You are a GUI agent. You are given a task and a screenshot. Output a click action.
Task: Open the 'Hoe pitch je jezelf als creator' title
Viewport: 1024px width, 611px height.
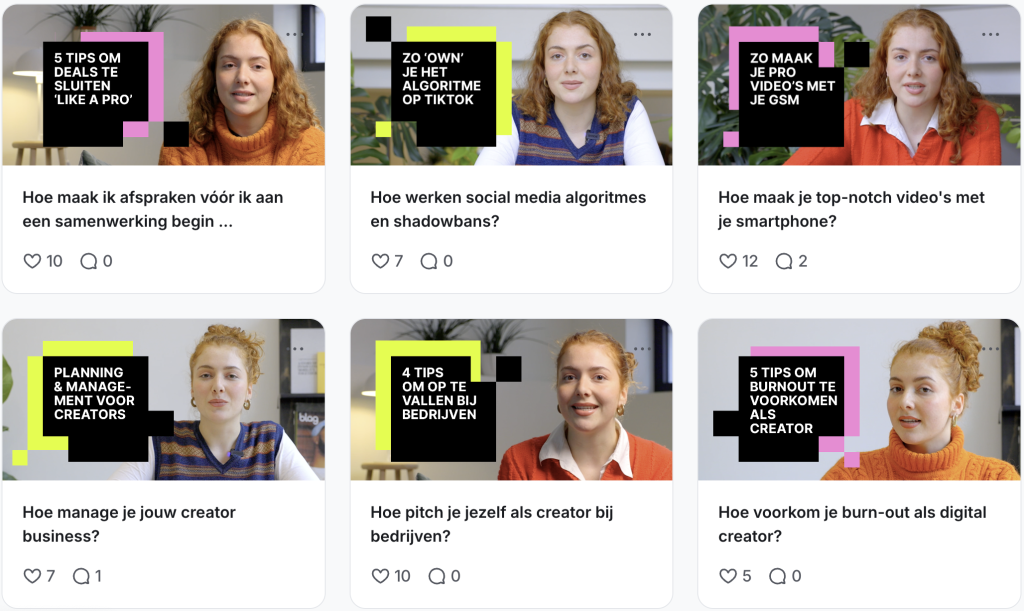[491, 524]
